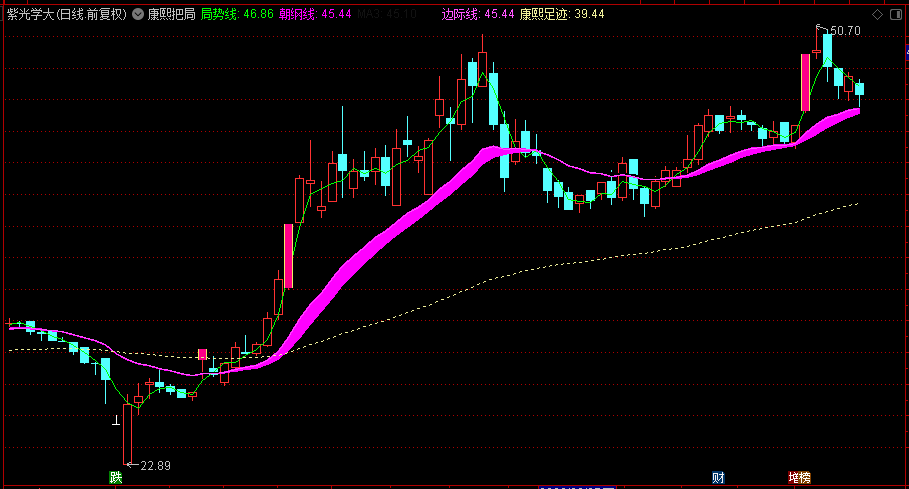Click the white ⊥ mark near the low candle
The image size is (909, 489).
click(116, 420)
